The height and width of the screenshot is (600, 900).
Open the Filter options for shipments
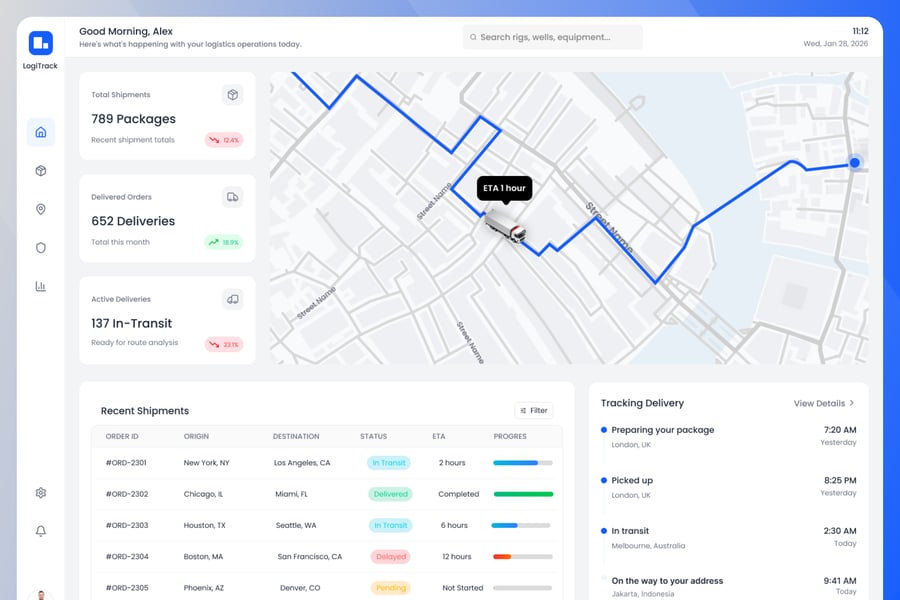[x=534, y=410]
